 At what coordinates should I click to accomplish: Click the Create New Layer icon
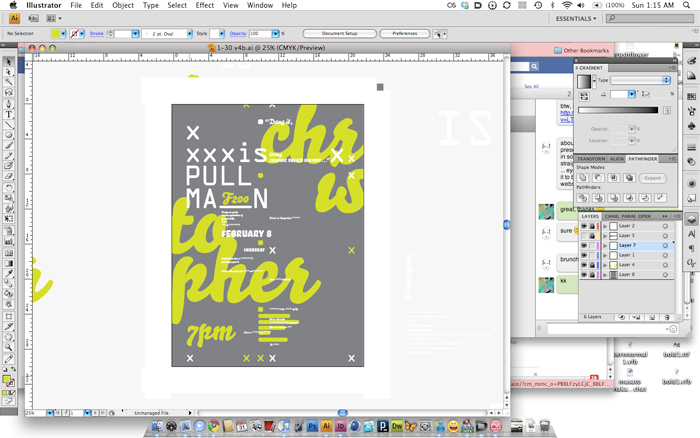652,317
